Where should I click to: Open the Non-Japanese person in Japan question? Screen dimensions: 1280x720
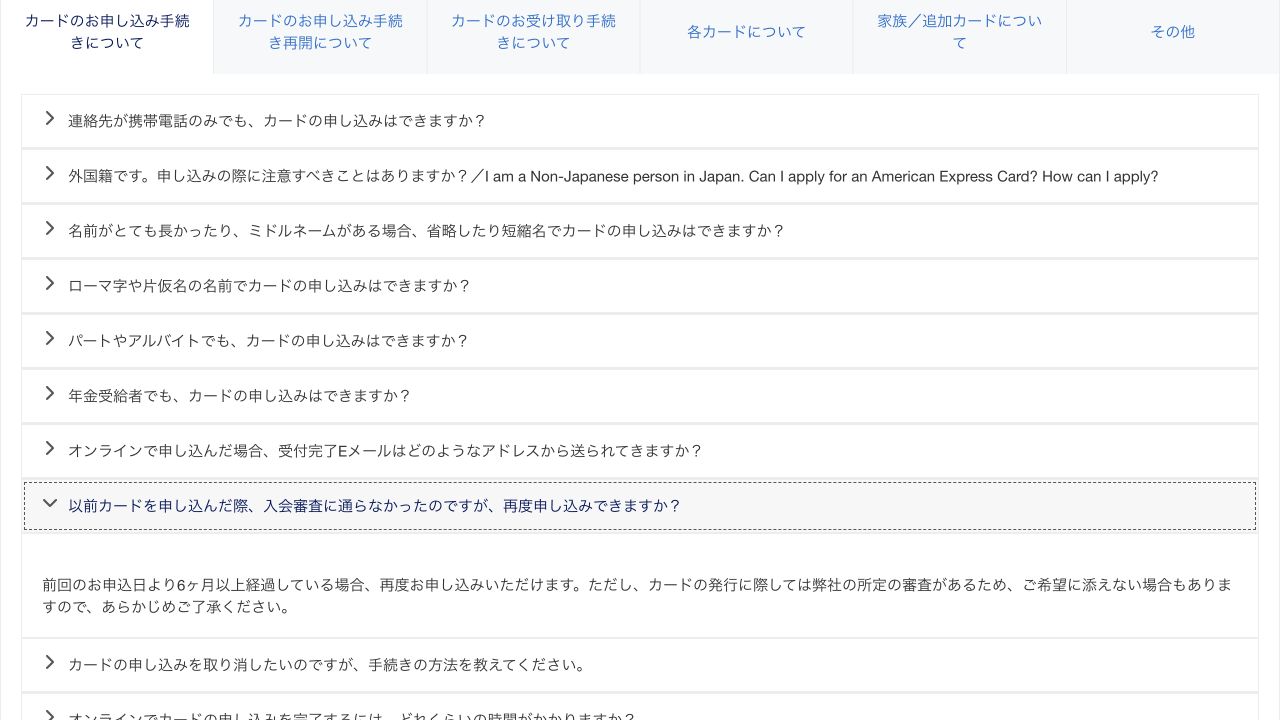pyautogui.click(x=640, y=176)
